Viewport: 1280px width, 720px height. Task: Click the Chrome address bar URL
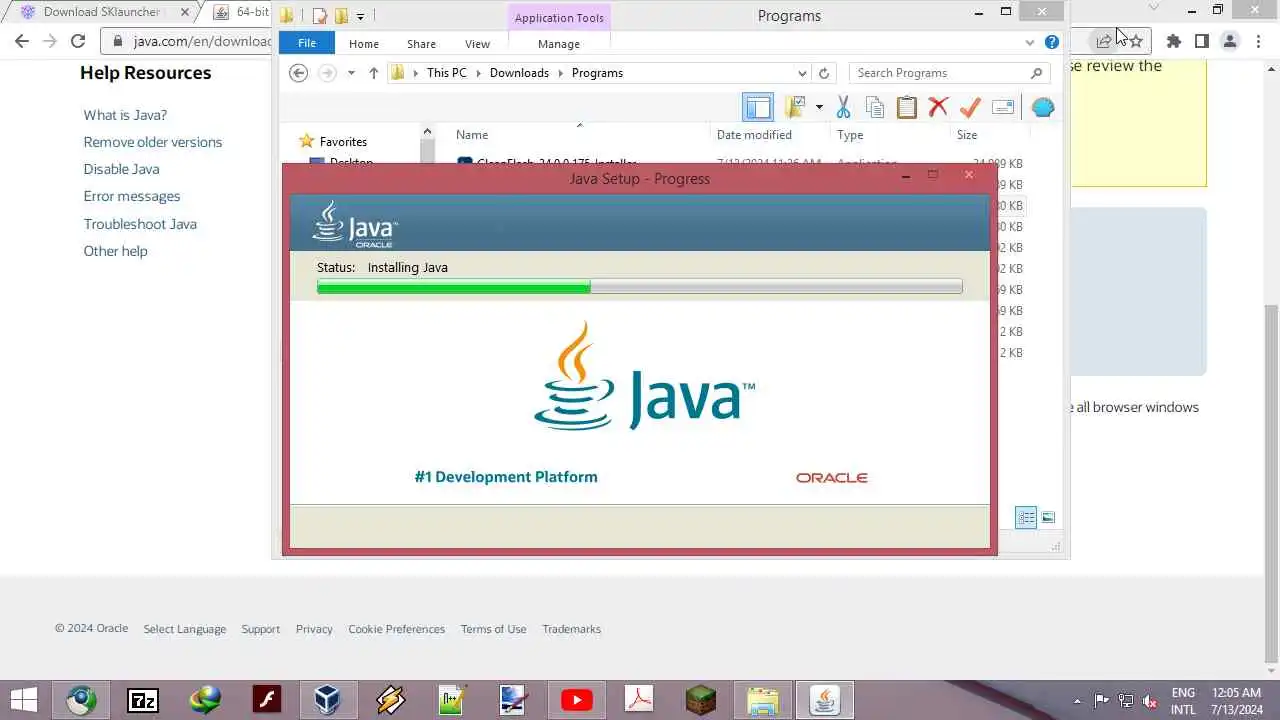[x=203, y=41]
